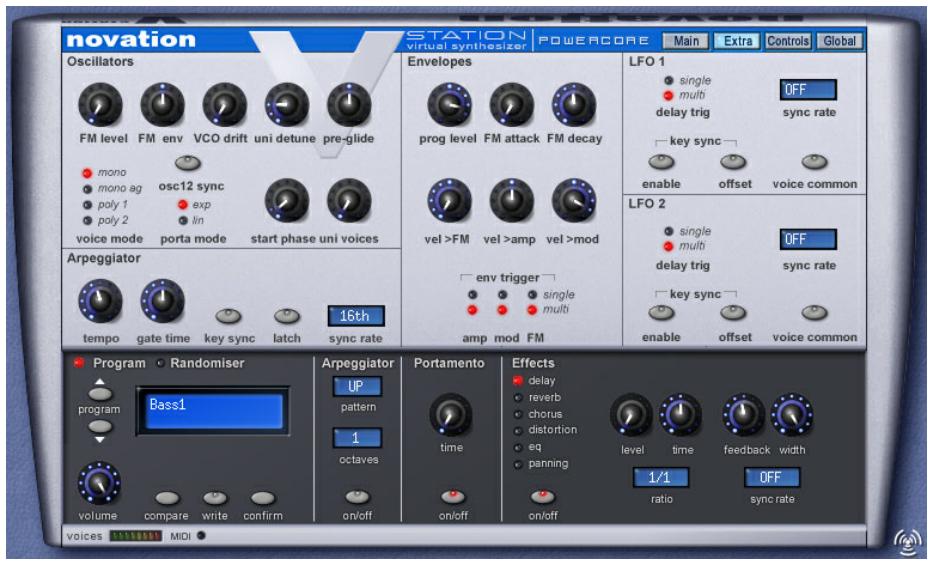
Task: Toggle LFO 1 voice common button
Action: pos(814,162)
